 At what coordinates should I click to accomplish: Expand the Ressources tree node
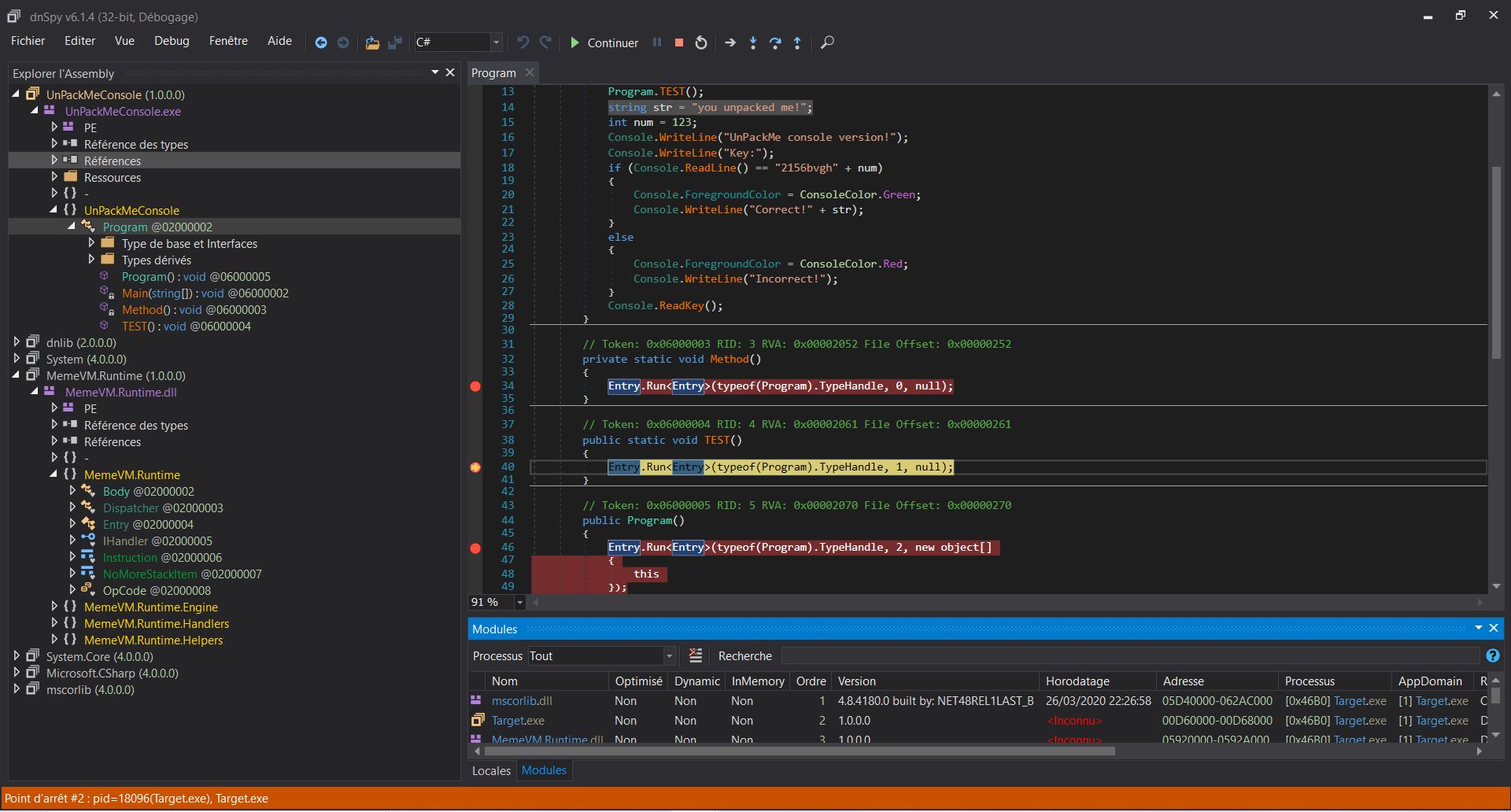(x=54, y=177)
